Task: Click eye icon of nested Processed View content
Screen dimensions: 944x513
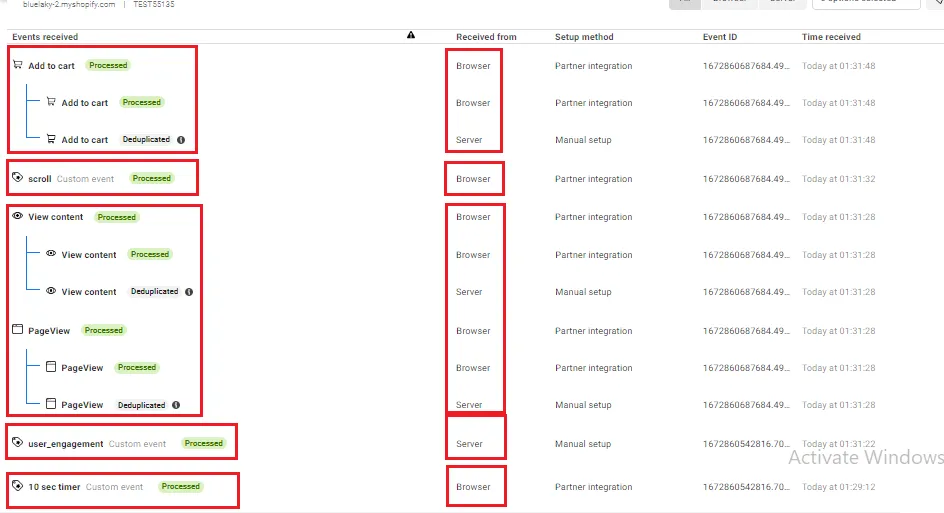Action: pos(51,253)
